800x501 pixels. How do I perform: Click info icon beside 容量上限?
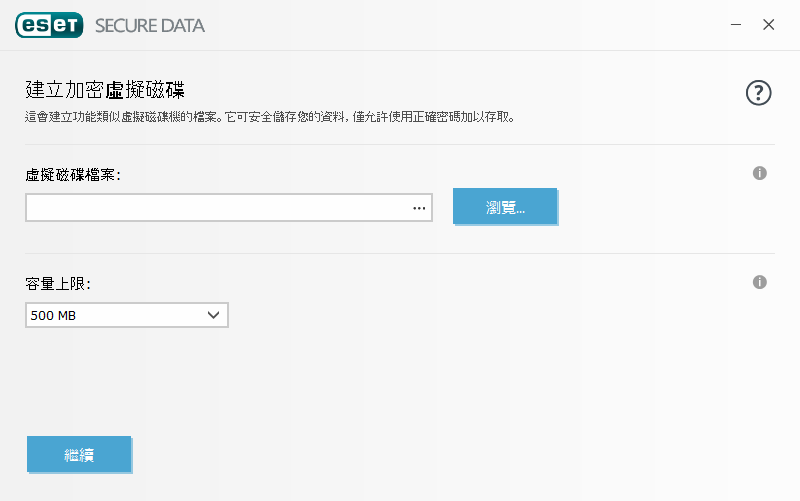pos(759,282)
